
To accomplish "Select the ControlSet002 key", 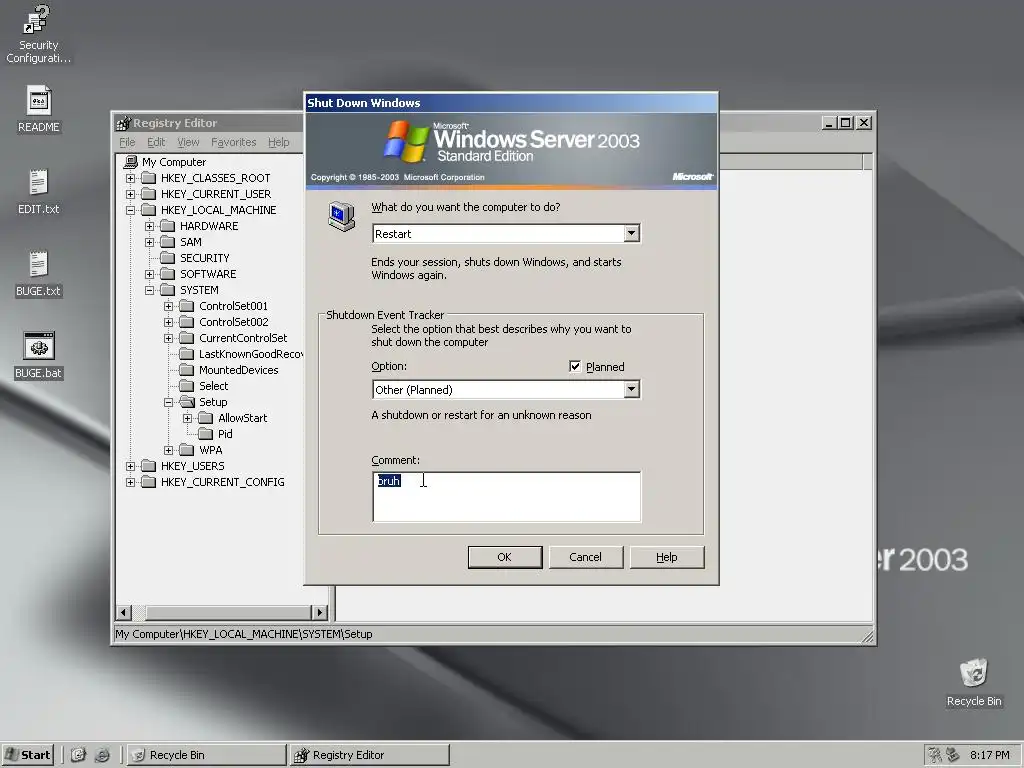I will click(234, 322).
